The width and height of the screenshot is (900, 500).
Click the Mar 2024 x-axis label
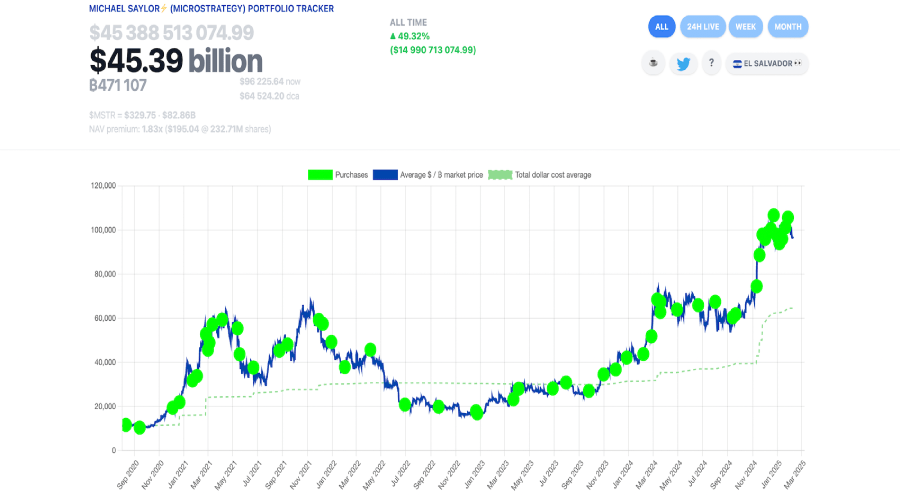(x=647, y=474)
